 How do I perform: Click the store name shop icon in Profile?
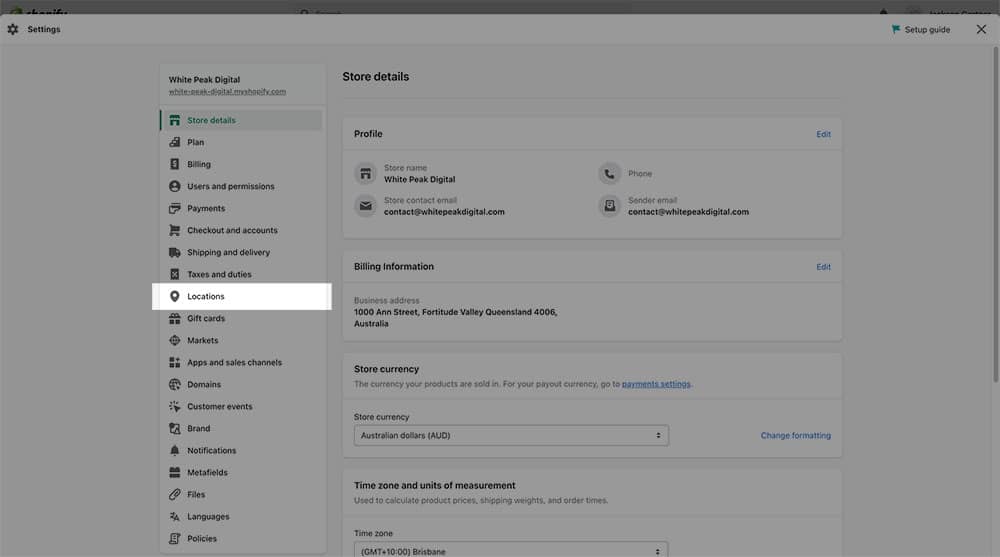pos(365,174)
